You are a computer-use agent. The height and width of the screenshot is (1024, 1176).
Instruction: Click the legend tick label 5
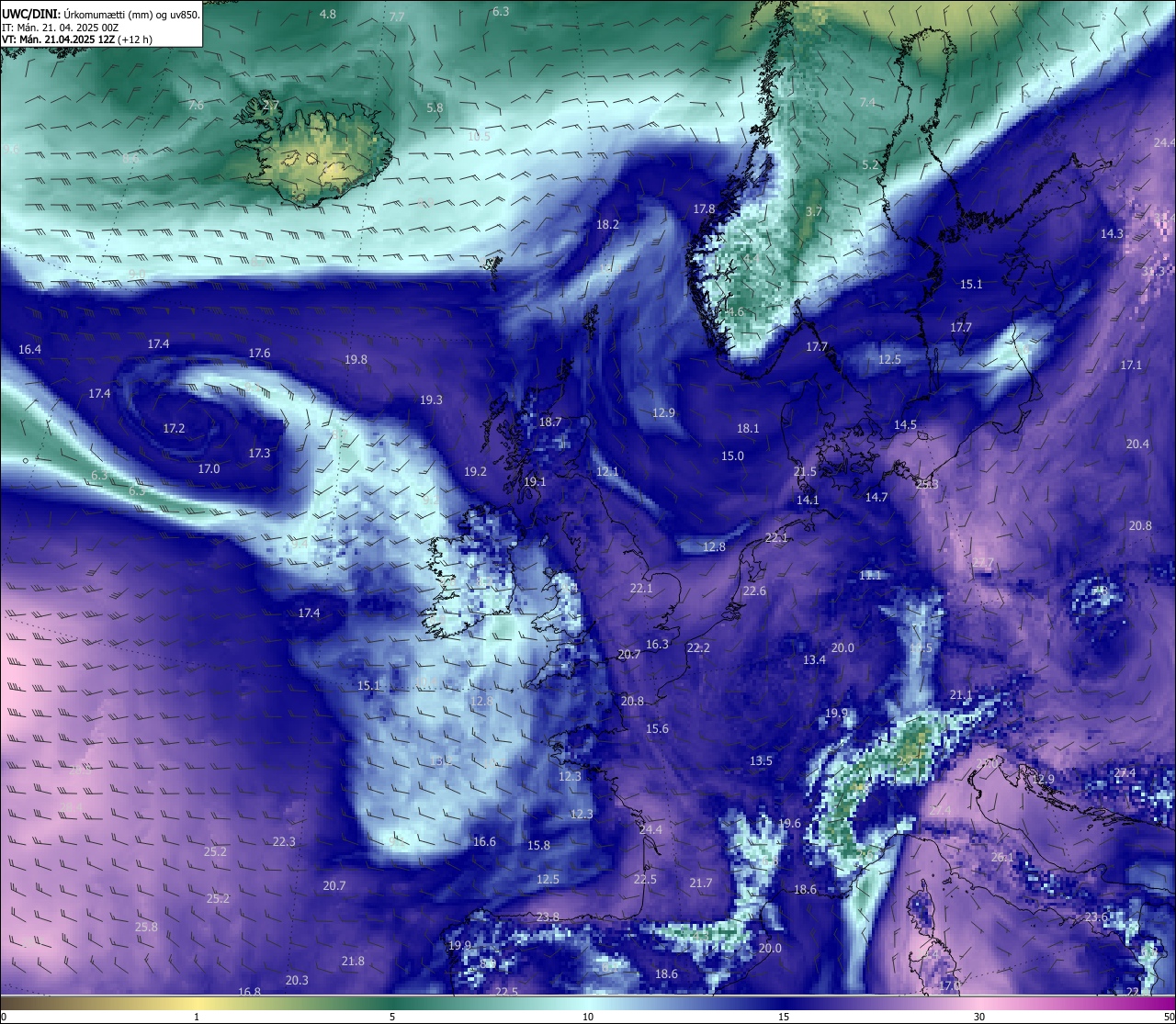[x=392, y=1017]
